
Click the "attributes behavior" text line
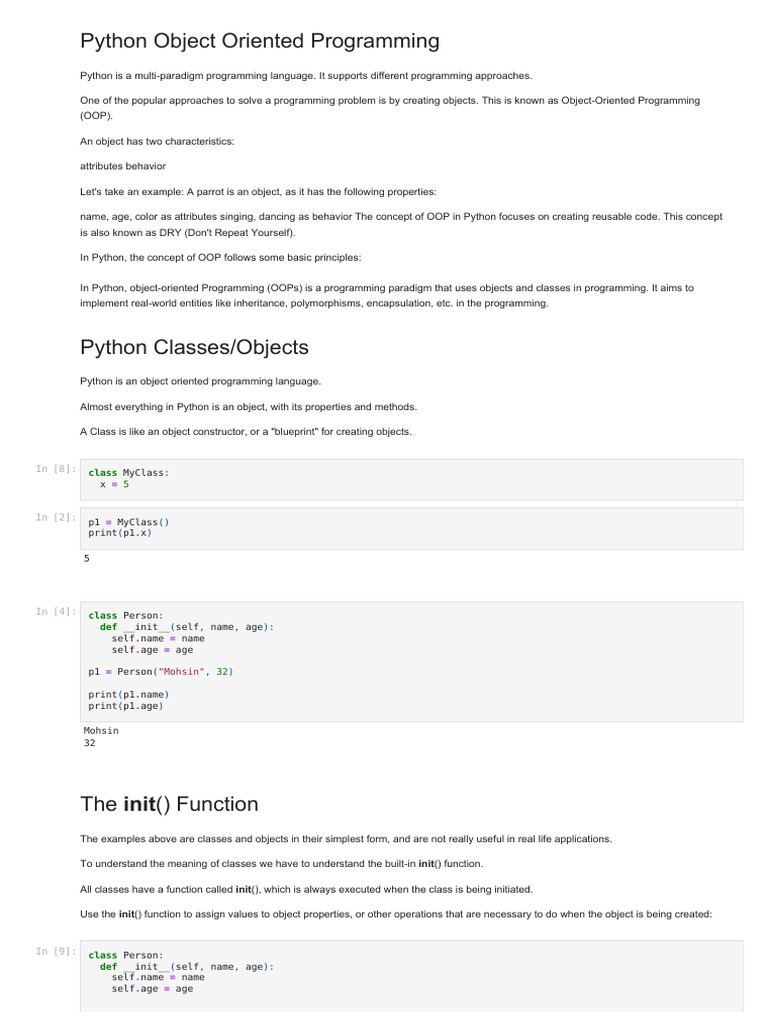click(123, 166)
